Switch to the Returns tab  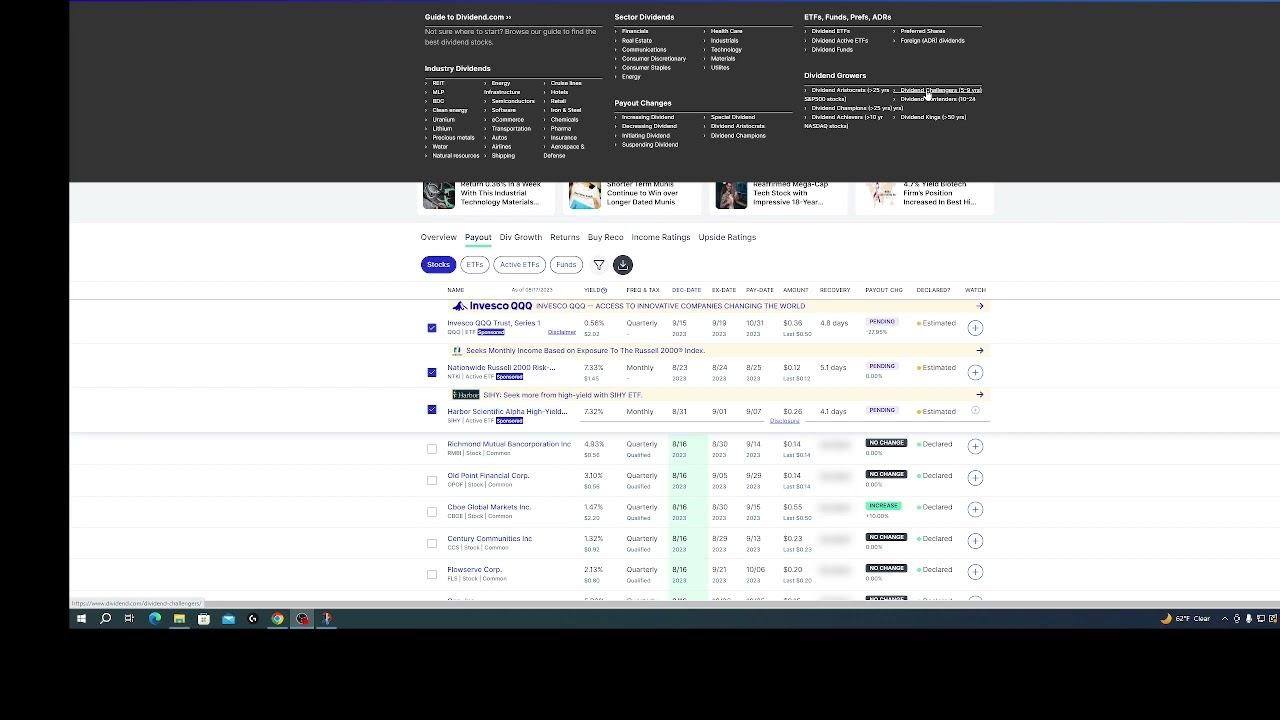tap(564, 237)
